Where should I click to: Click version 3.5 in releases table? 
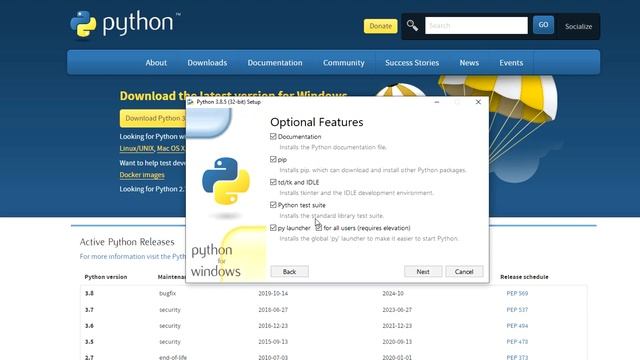[x=89, y=341]
